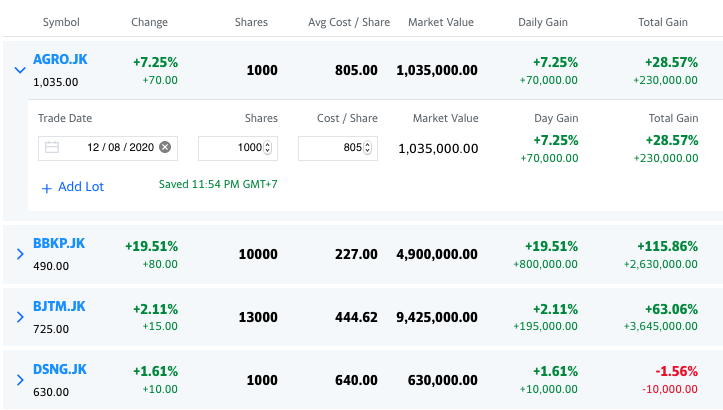
Task: Clear the trade date with the X icon
Action: click(x=165, y=148)
